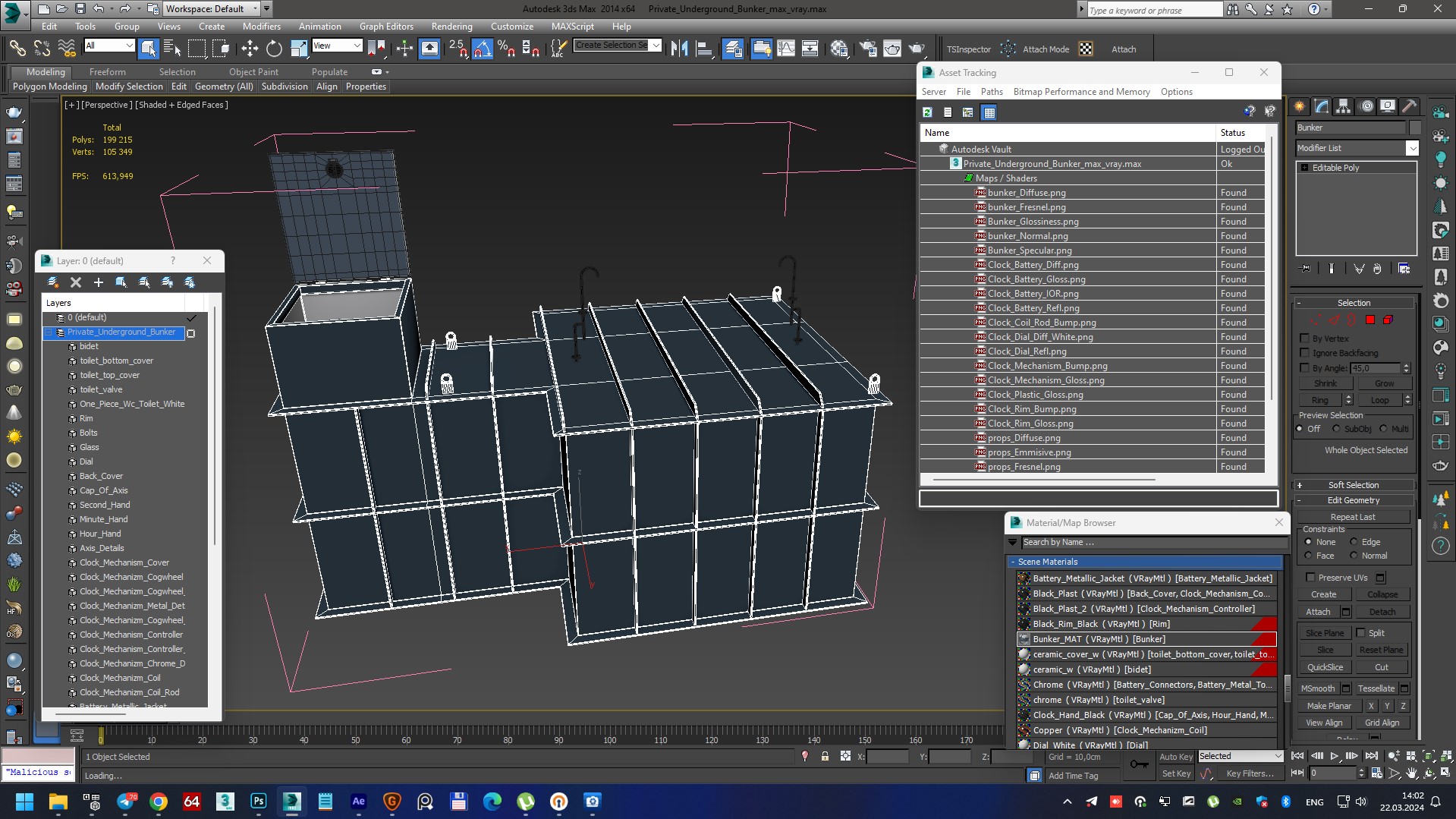Click the QuickSlice button
Screen dimensions: 1456x819
(1325, 667)
